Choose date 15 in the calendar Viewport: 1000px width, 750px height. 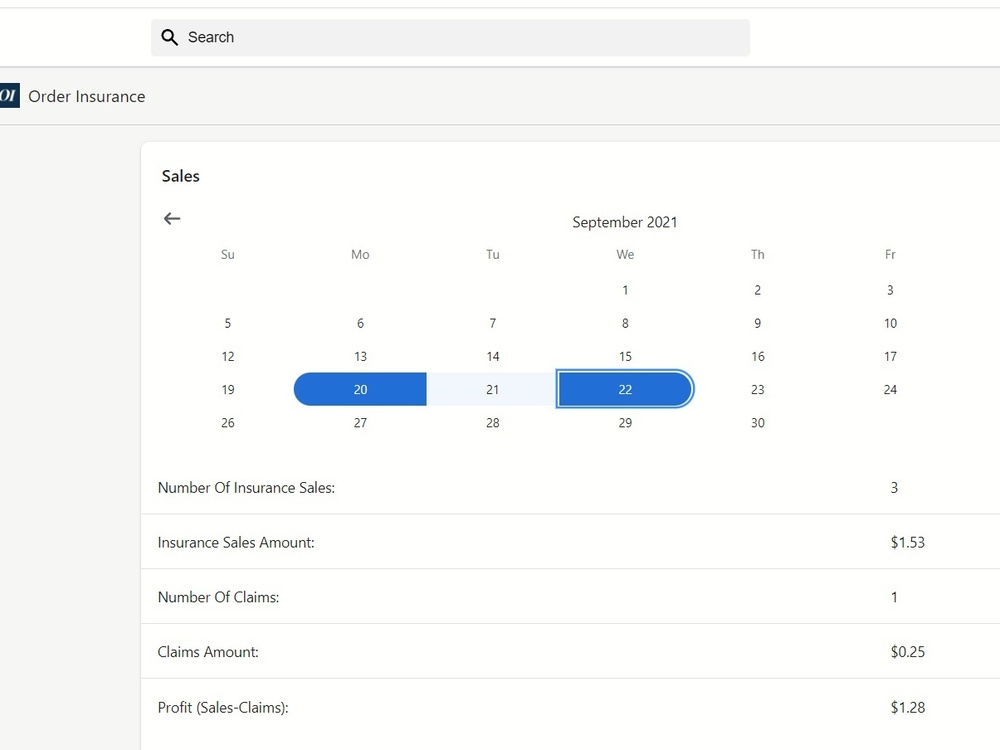[625, 357]
